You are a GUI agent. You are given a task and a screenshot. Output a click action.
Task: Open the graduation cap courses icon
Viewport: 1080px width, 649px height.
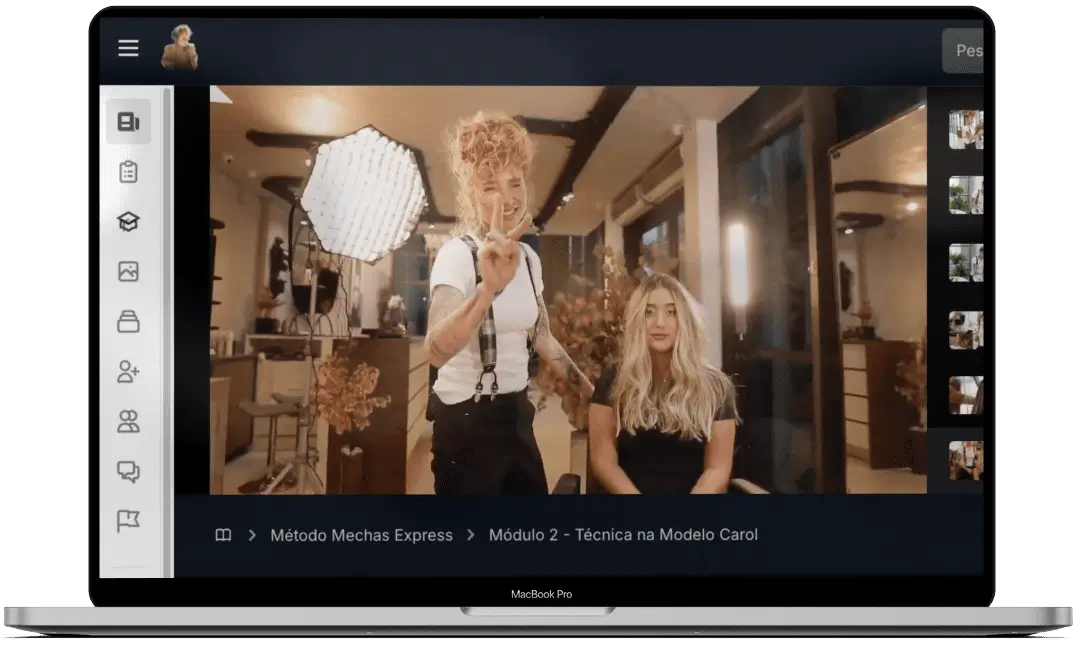128,221
